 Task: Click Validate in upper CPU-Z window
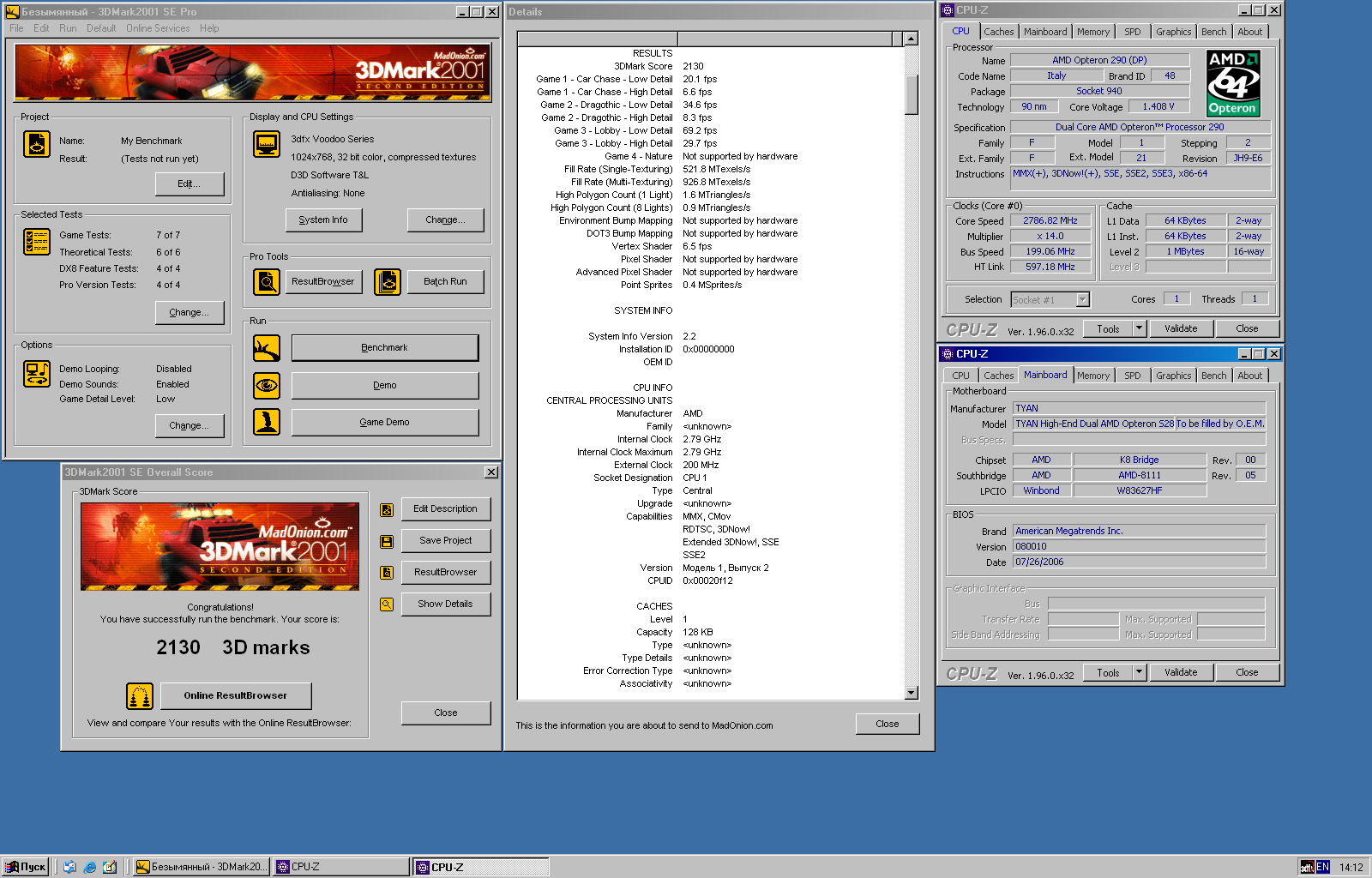(1181, 328)
